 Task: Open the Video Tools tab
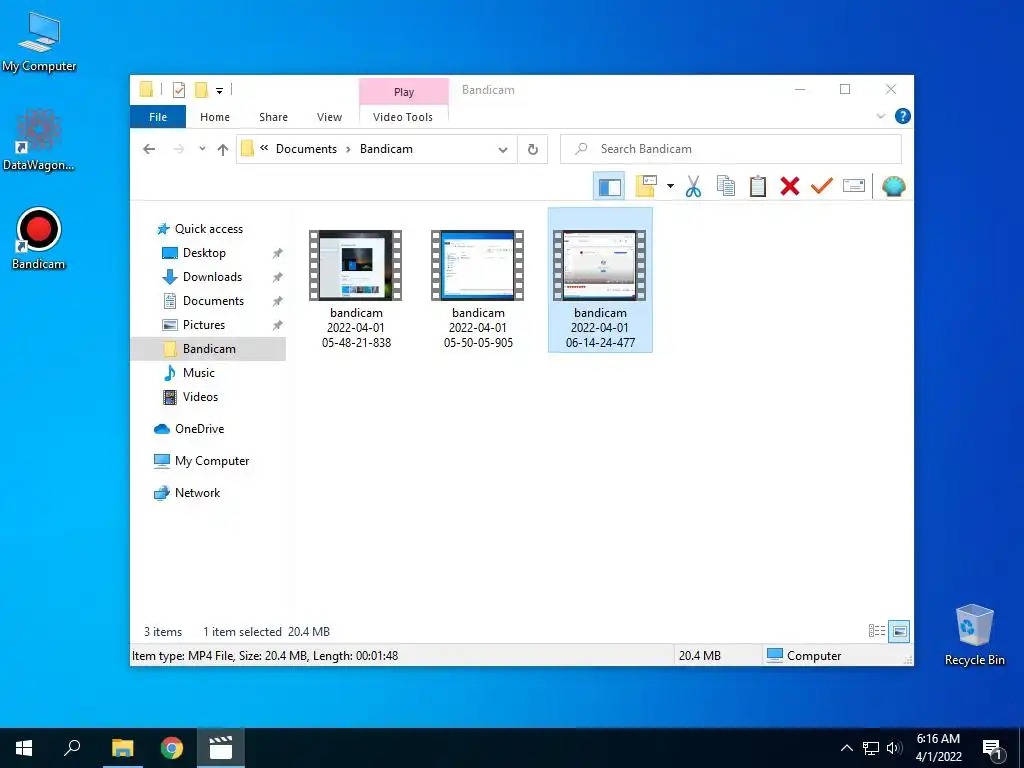tap(403, 117)
